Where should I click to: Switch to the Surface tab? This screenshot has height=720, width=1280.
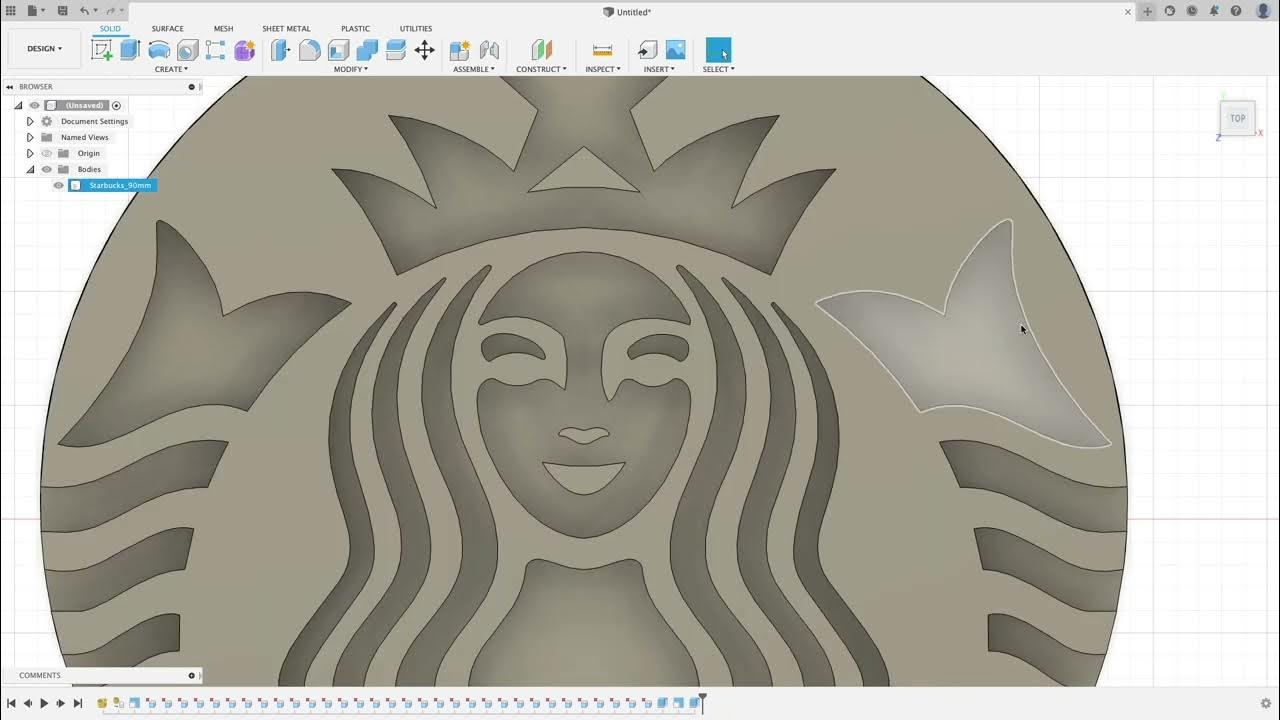coord(168,28)
